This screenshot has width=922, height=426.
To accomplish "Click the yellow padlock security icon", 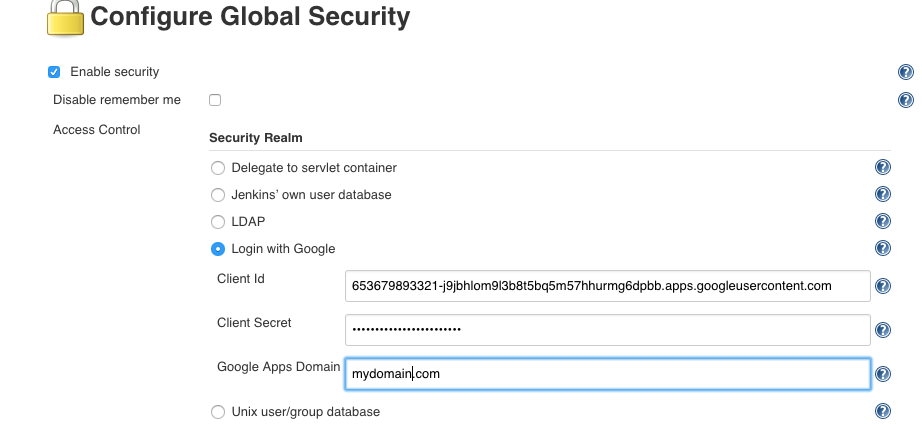I will click(x=65, y=18).
